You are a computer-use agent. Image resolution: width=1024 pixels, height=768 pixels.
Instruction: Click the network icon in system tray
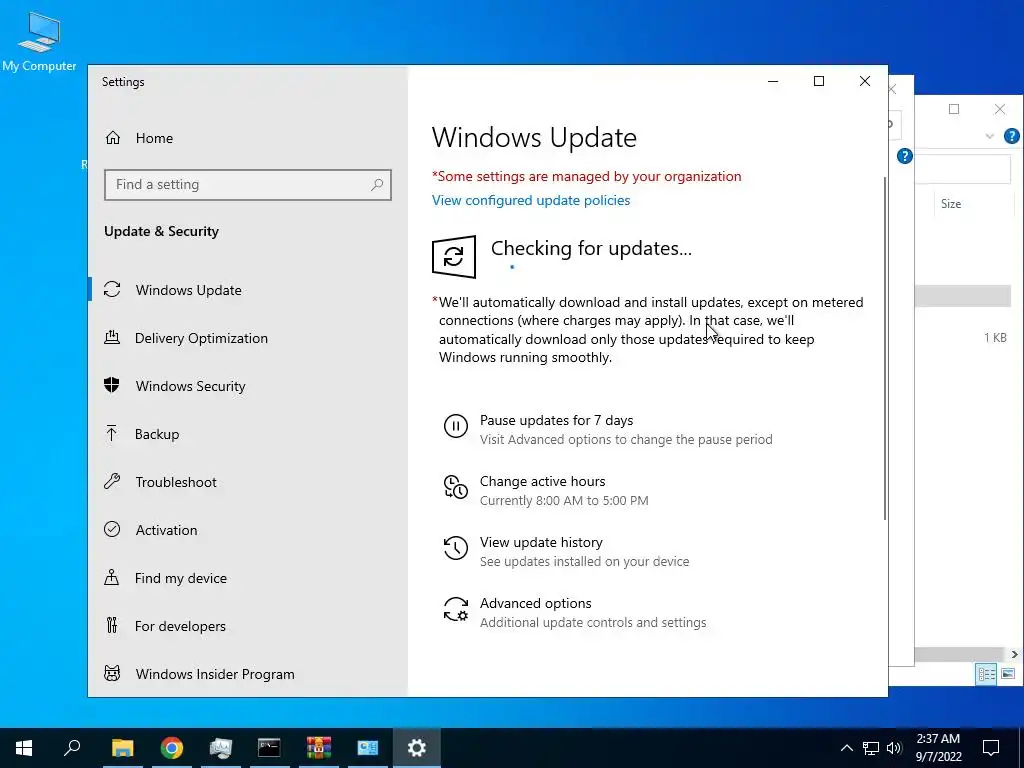click(x=871, y=748)
